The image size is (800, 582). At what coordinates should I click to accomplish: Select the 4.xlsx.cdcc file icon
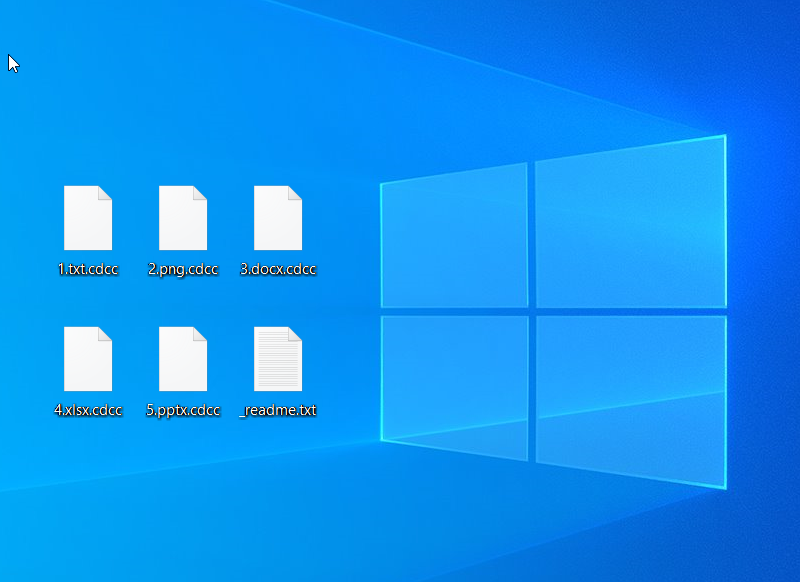[x=88, y=359]
